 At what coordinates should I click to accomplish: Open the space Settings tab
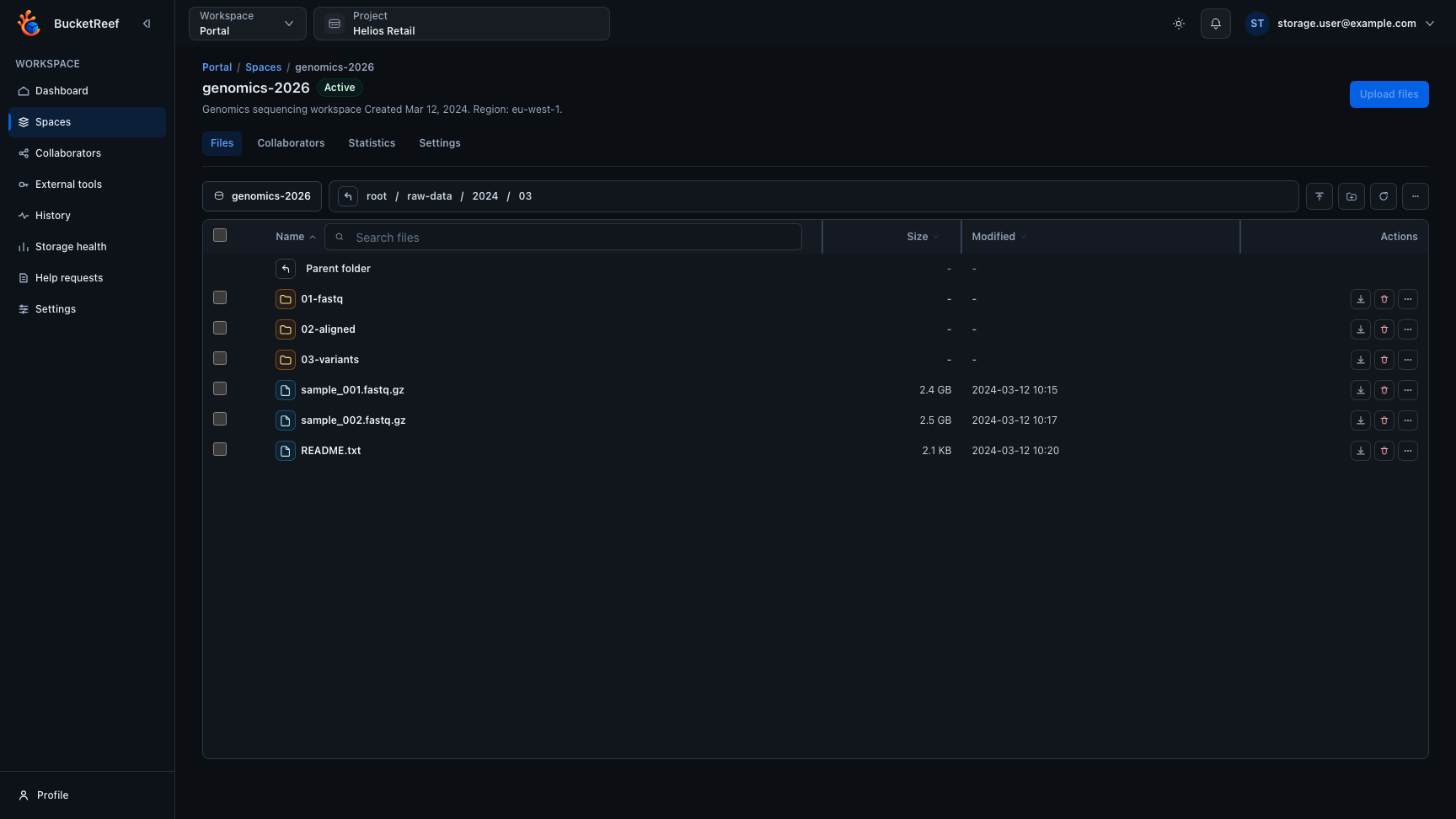tap(440, 143)
